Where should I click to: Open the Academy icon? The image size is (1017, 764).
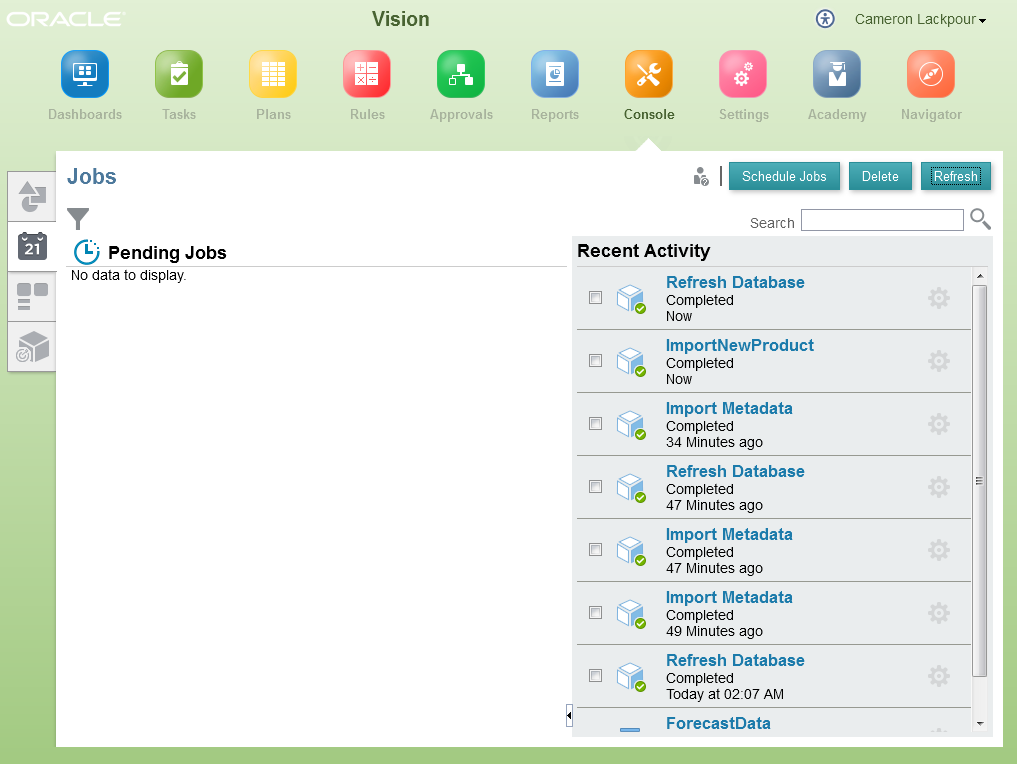pos(837,74)
